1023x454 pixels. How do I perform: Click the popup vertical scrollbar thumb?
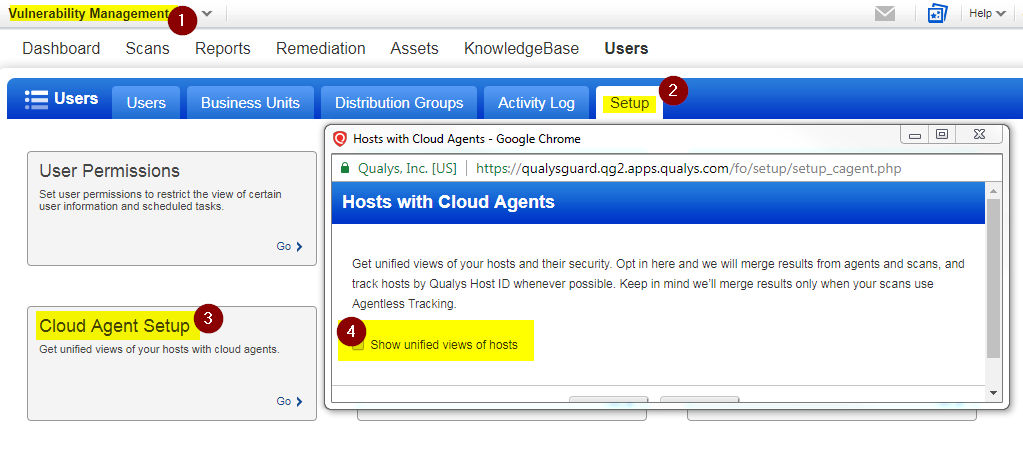pos(993,279)
